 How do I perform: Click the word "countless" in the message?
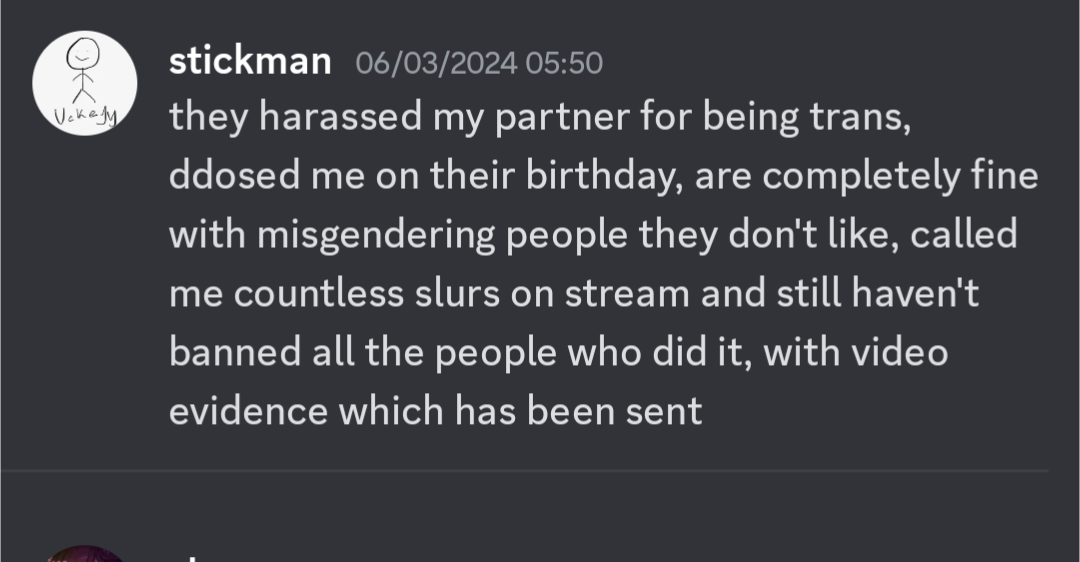click(x=318, y=294)
